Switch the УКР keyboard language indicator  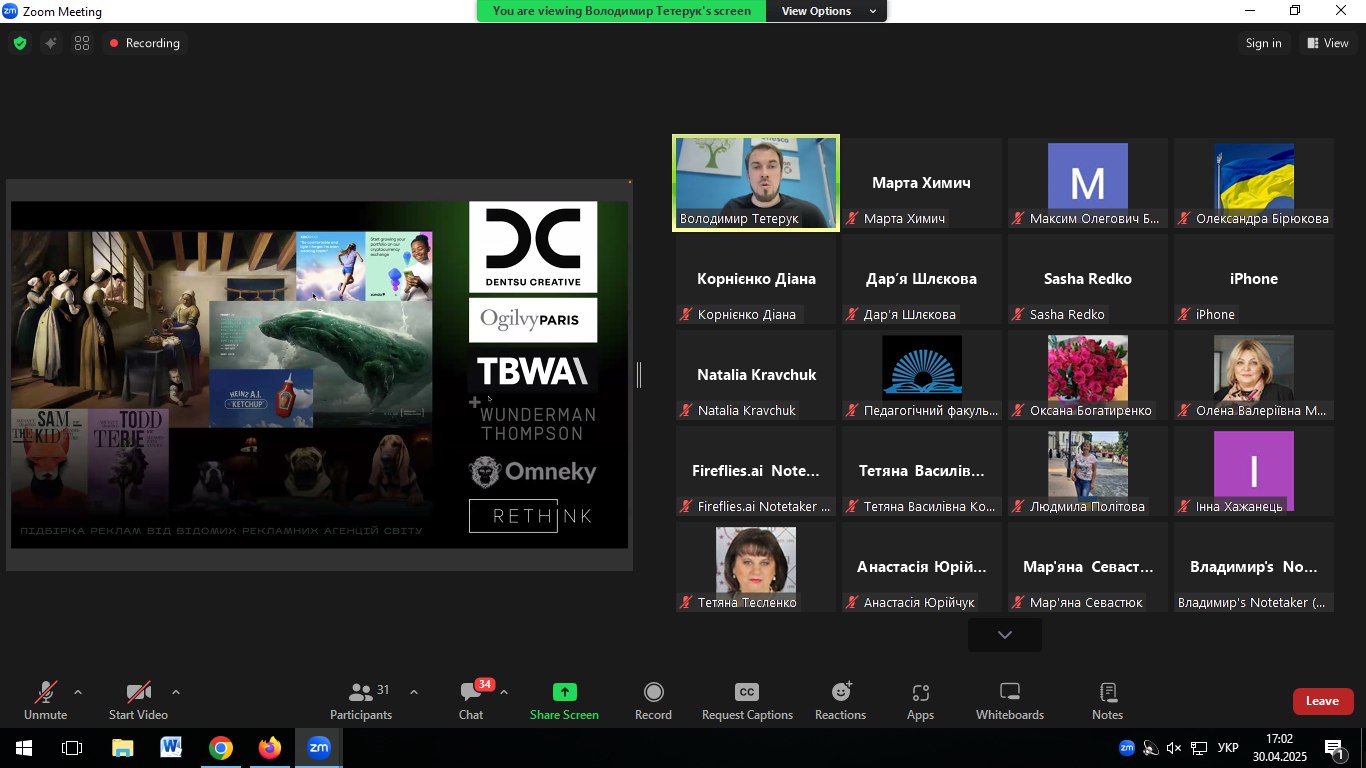pos(1230,748)
